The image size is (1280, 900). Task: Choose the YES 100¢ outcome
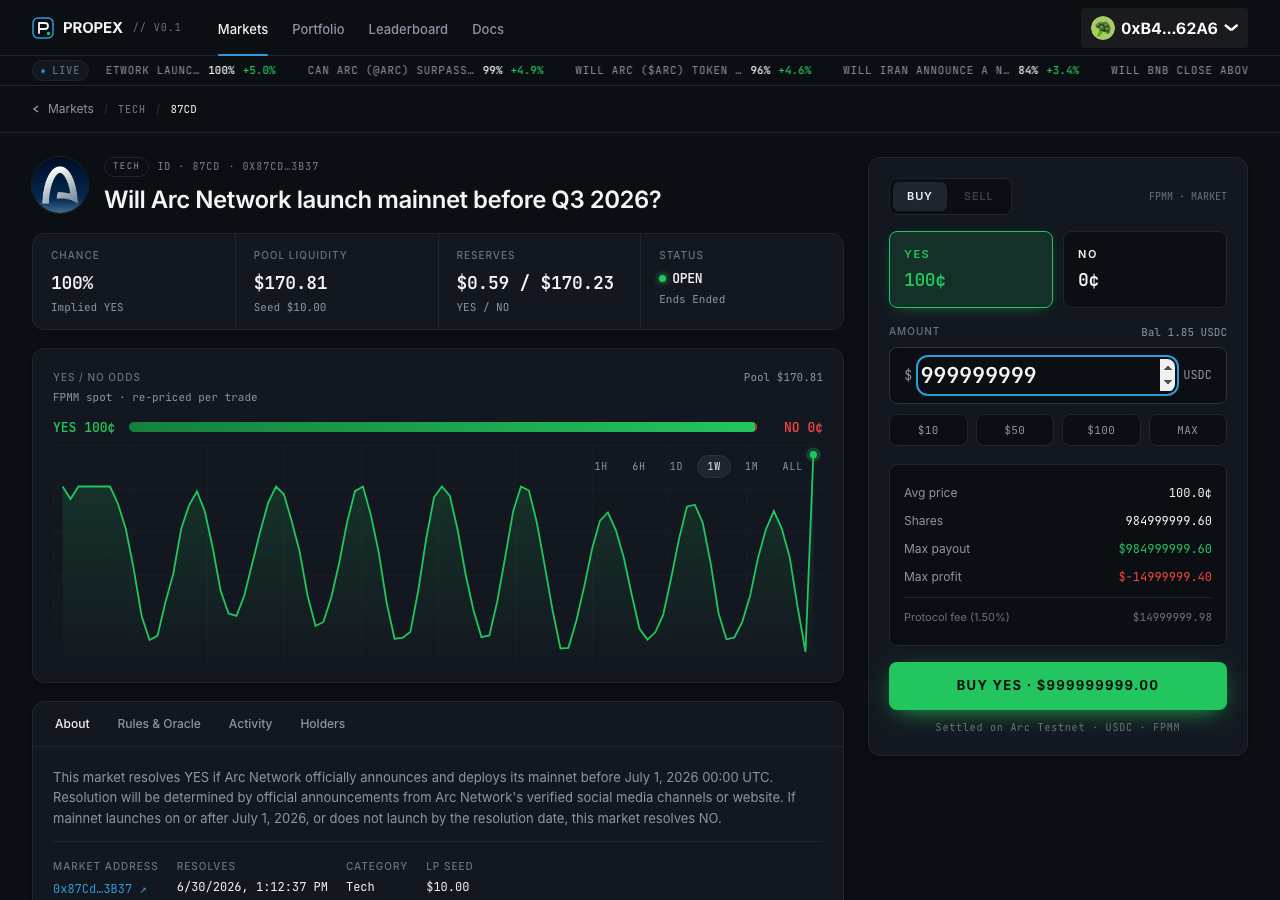pos(971,269)
